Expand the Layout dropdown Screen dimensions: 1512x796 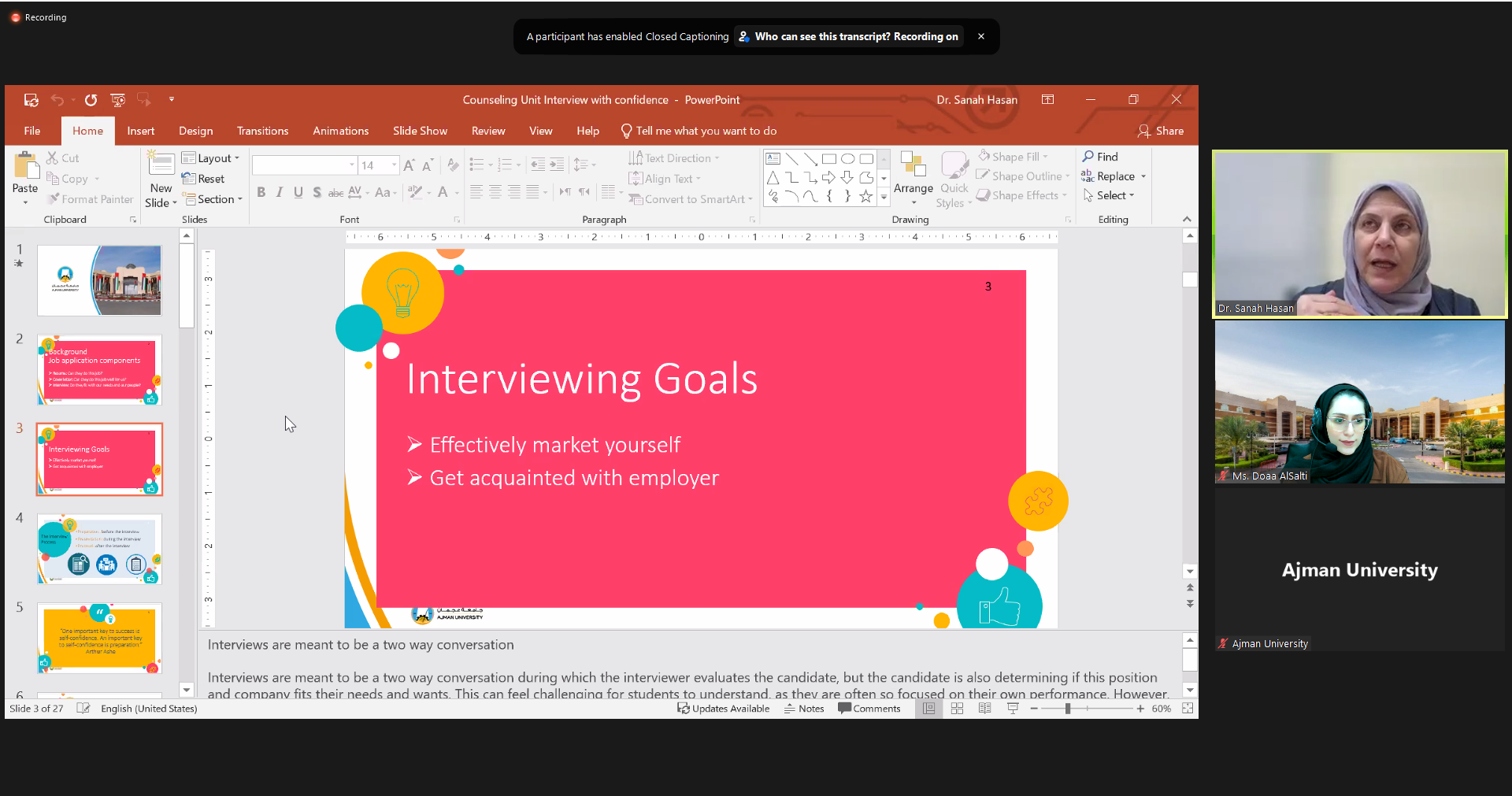pos(211,158)
